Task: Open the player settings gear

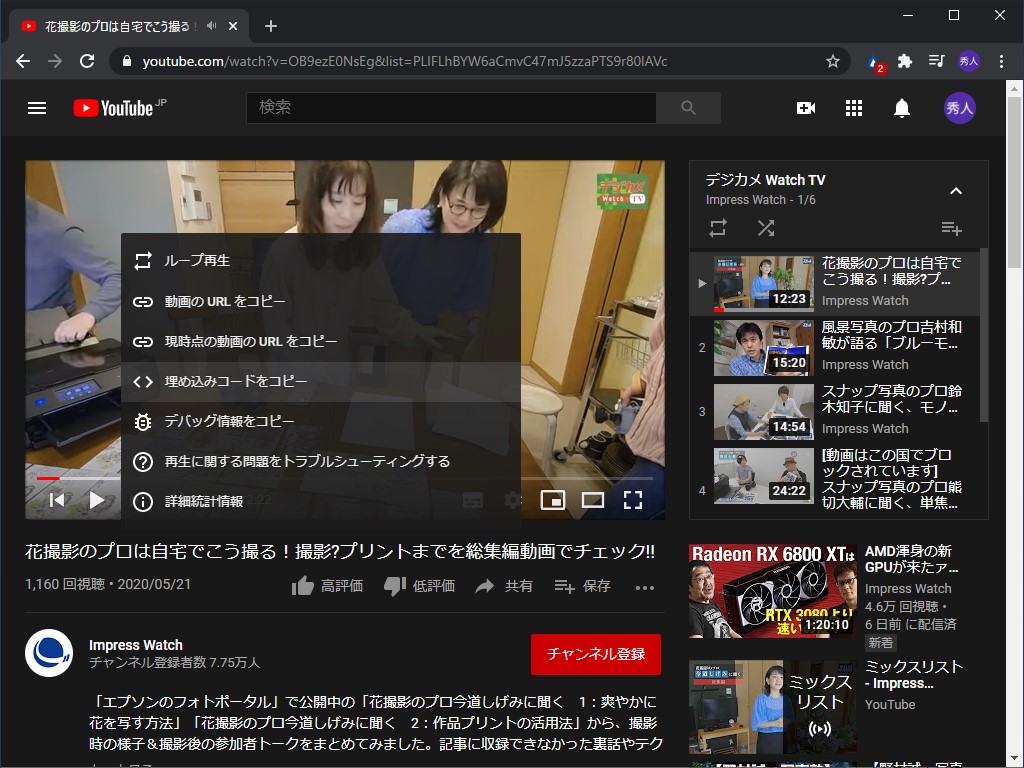Action: coord(512,499)
